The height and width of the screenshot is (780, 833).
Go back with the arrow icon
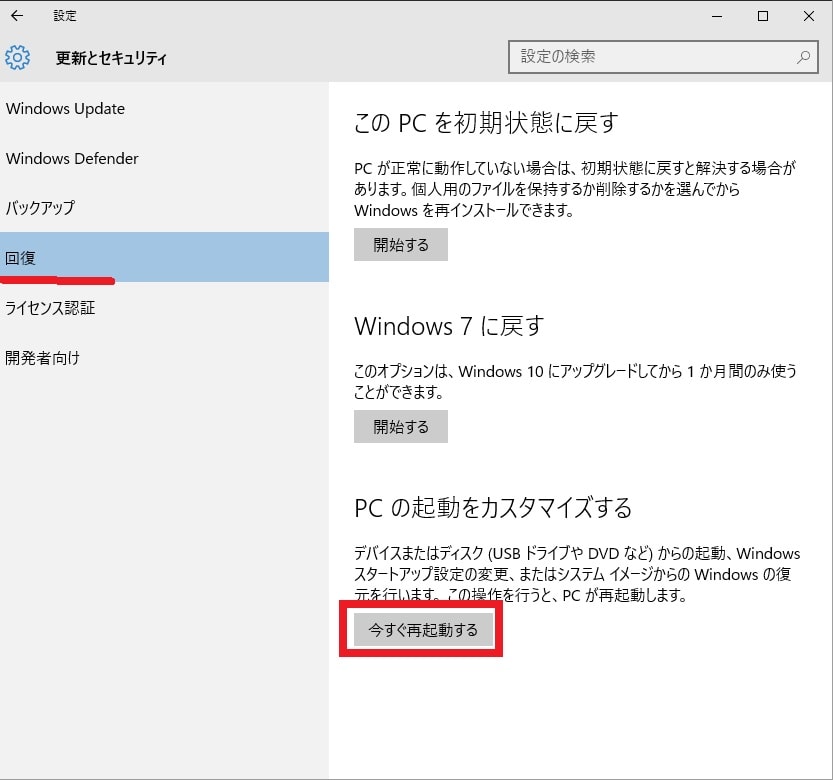pyautogui.click(x=17, y=16)
